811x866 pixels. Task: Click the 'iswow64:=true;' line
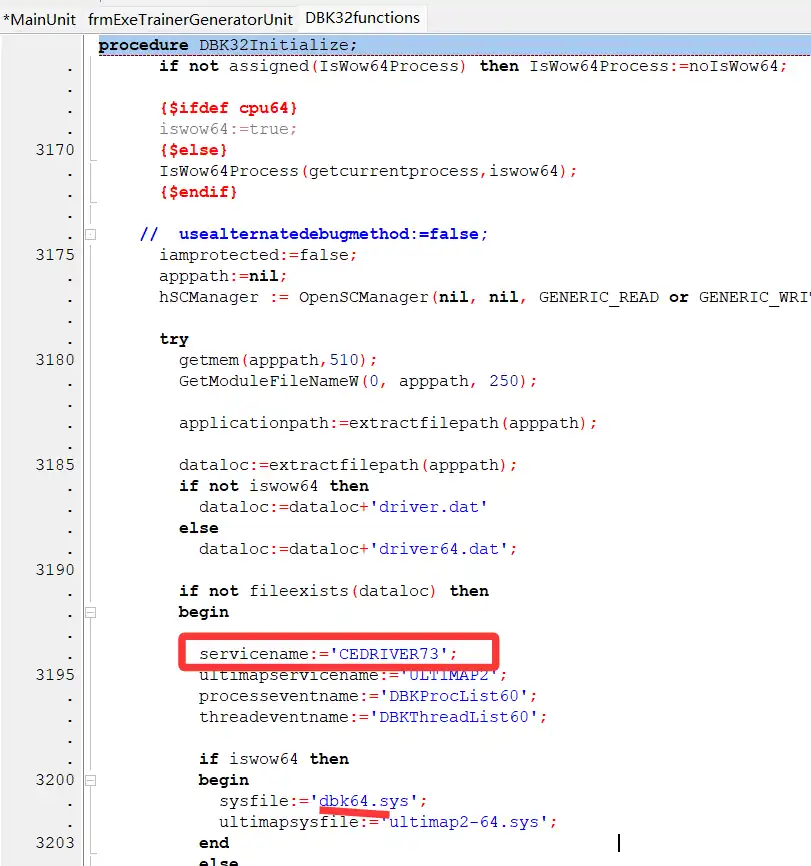[228, 129]
